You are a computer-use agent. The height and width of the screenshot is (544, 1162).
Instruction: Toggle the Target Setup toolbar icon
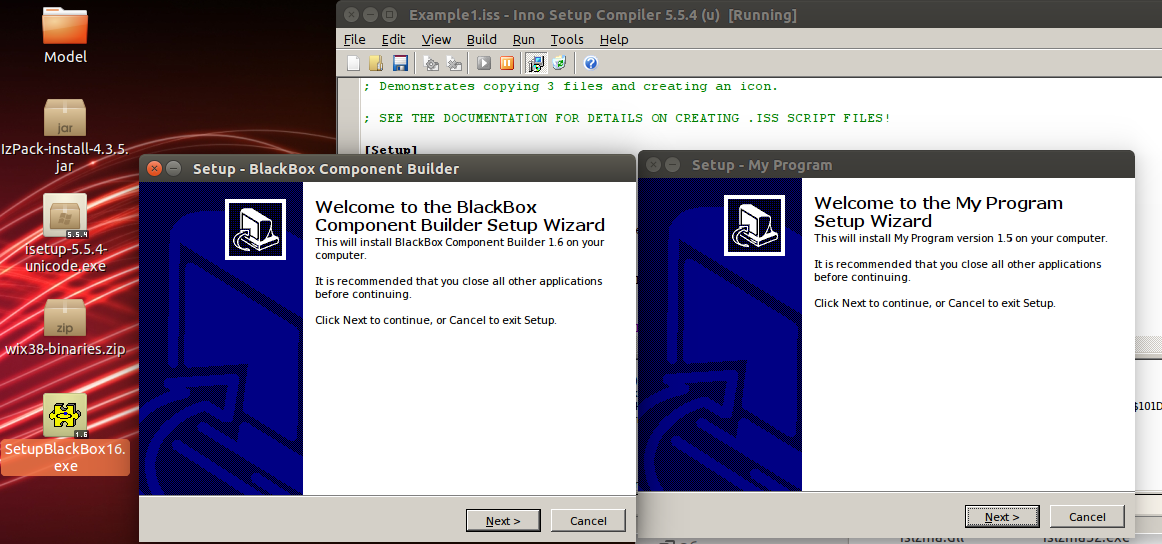[x=536, y=63]
